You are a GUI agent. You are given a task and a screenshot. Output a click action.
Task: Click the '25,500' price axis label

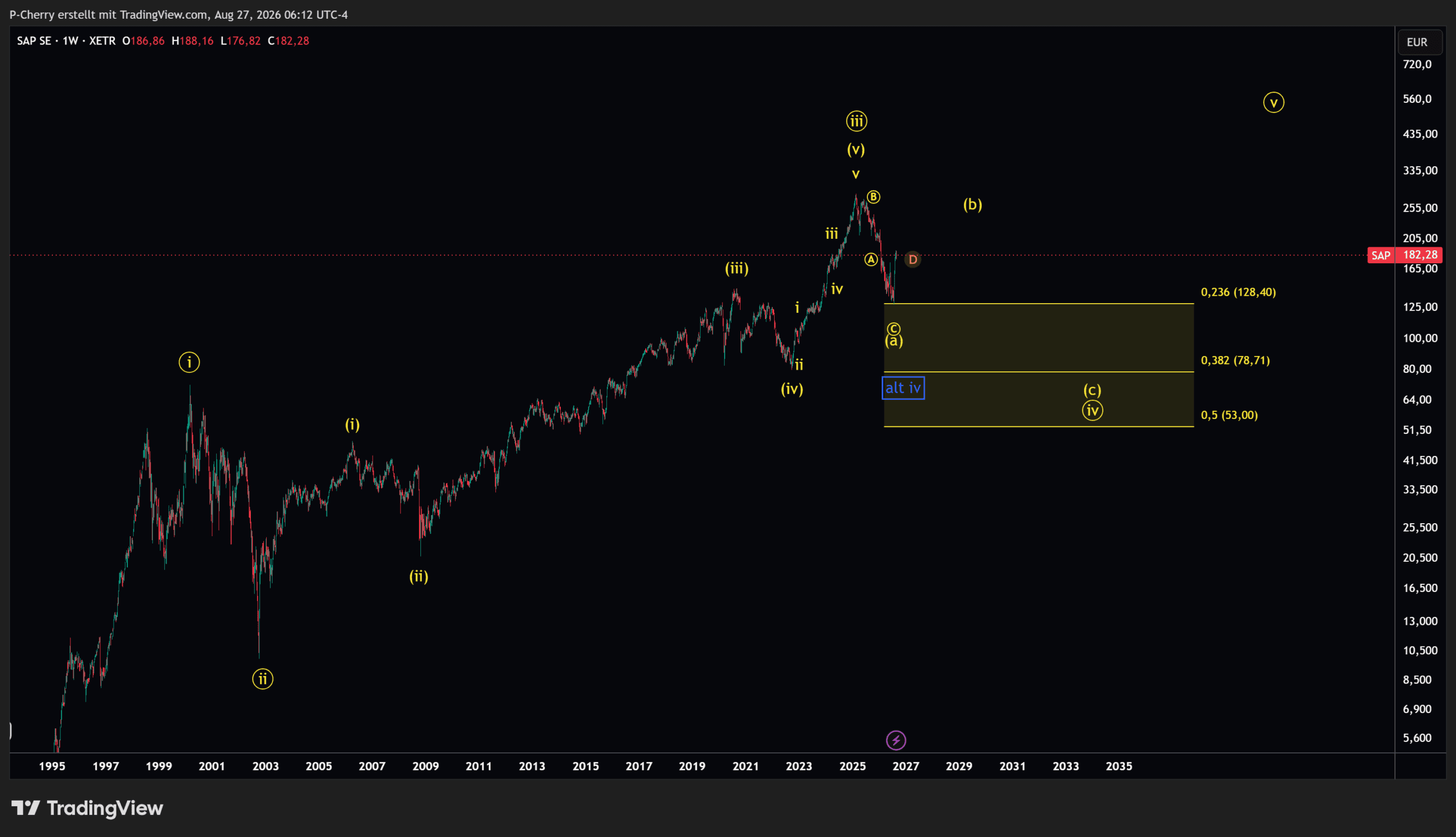pyautogui.click(x=1420, y=527)
